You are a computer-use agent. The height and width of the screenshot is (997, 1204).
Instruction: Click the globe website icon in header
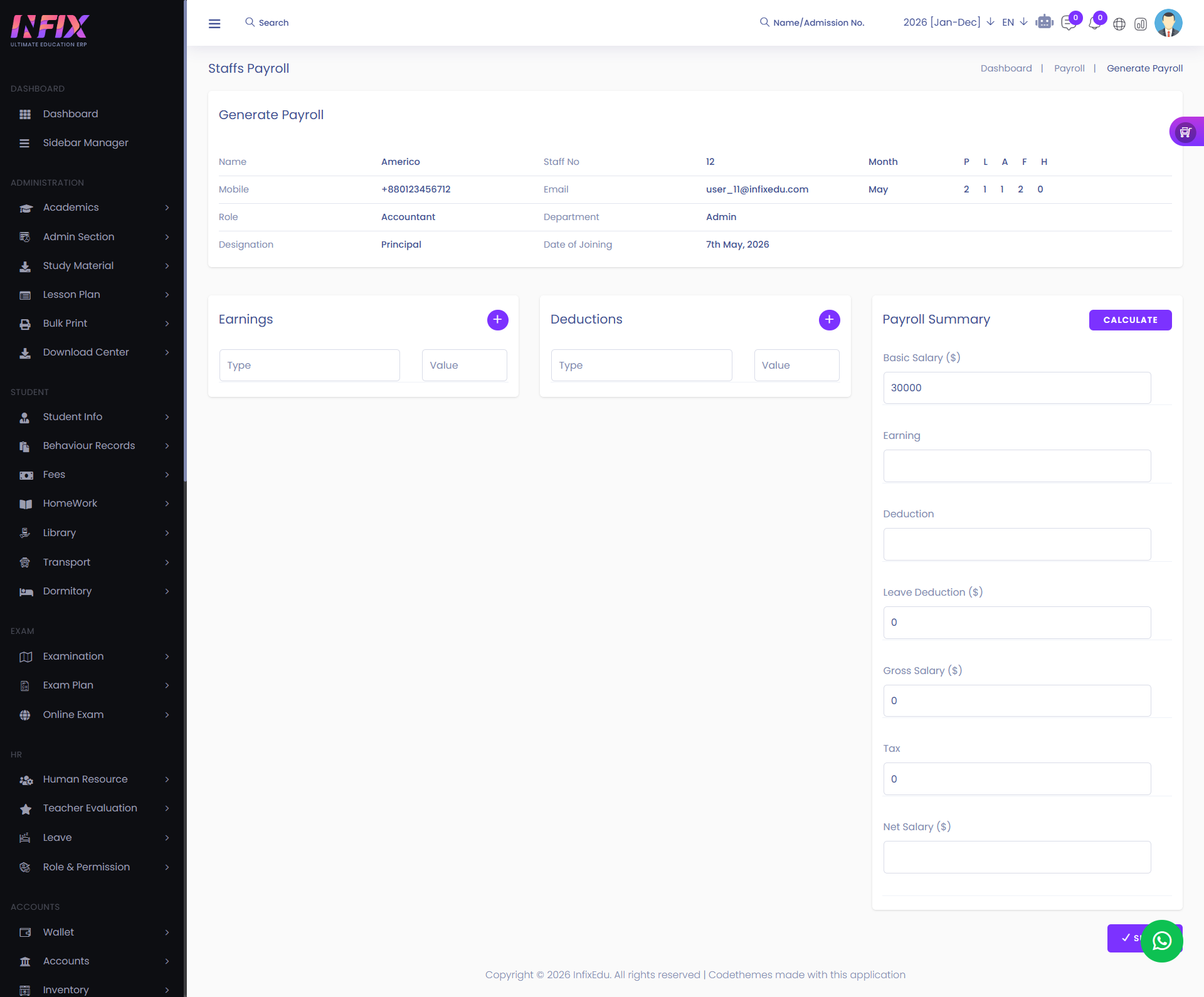pyautogui.click(x=1119, y=24)
